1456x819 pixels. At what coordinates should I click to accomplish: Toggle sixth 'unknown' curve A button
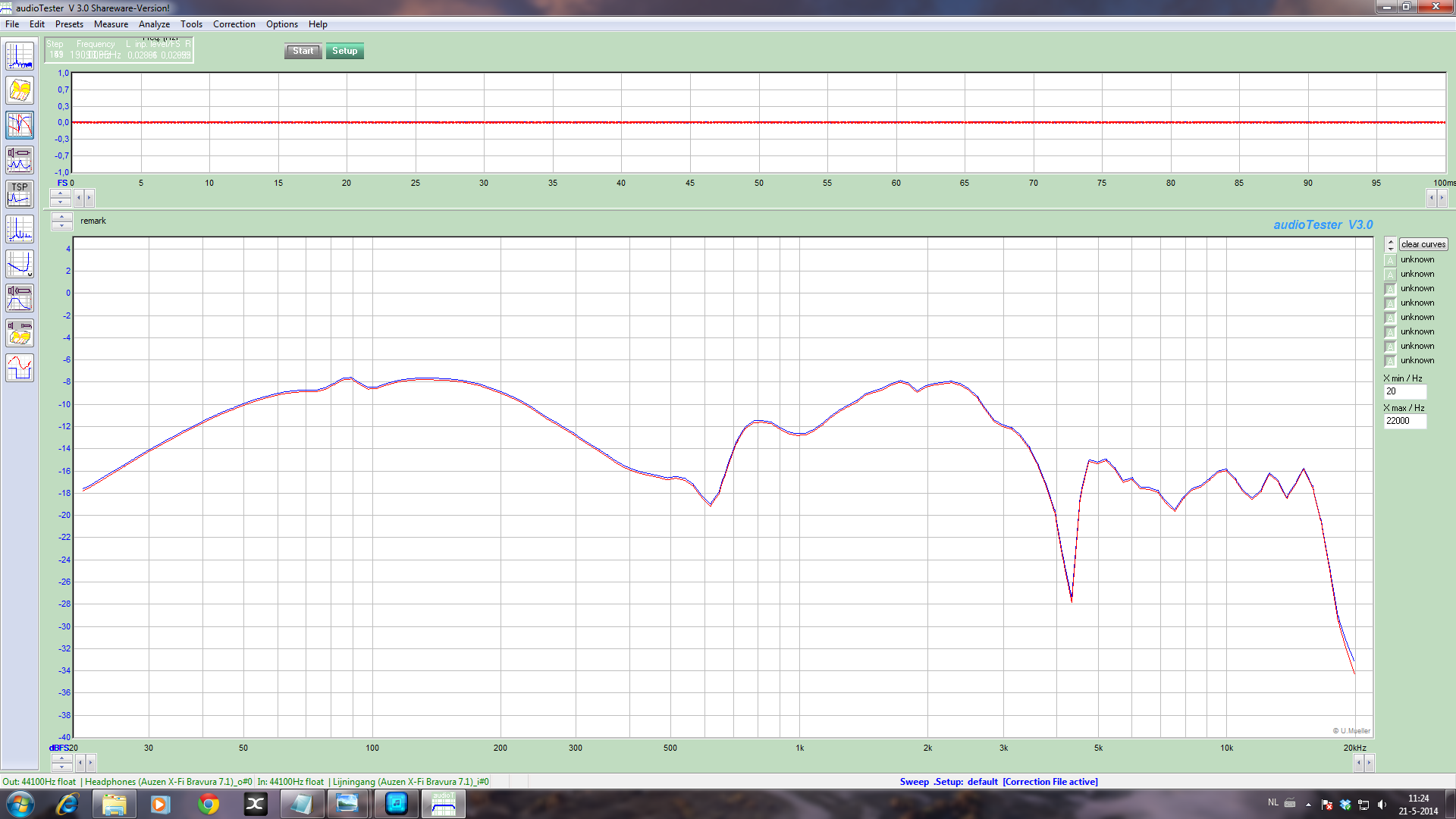click(1390, 332)
